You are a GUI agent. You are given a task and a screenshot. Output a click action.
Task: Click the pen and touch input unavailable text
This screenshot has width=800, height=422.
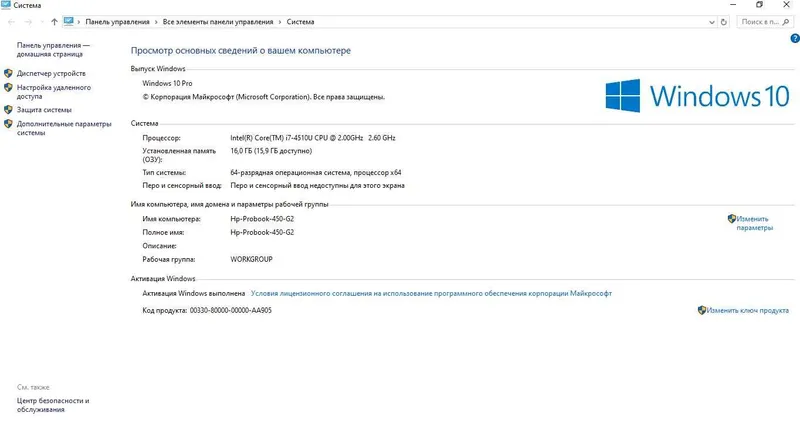click(x=317, y=186)
